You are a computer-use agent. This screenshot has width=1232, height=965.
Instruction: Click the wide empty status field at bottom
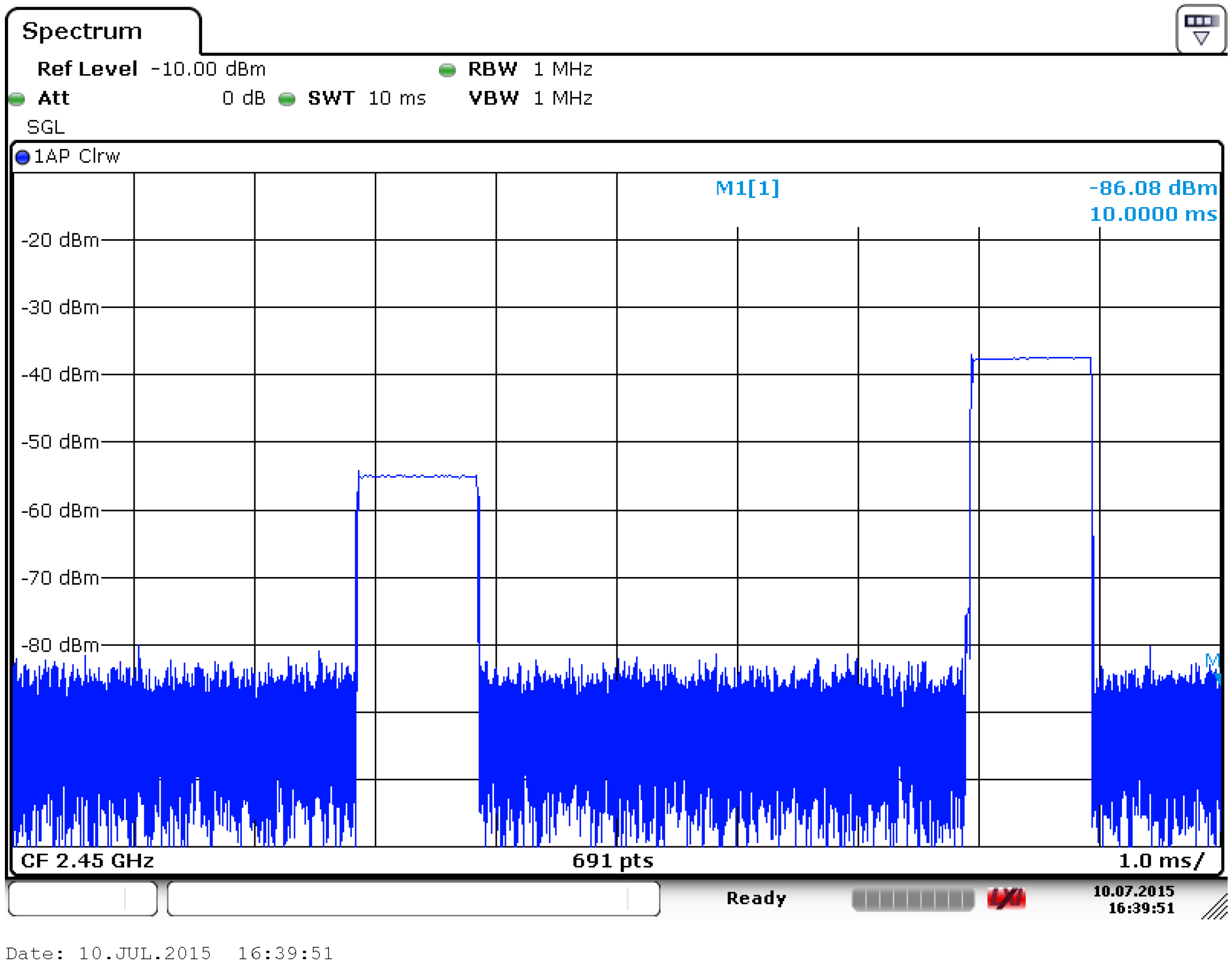click(413, 899)
